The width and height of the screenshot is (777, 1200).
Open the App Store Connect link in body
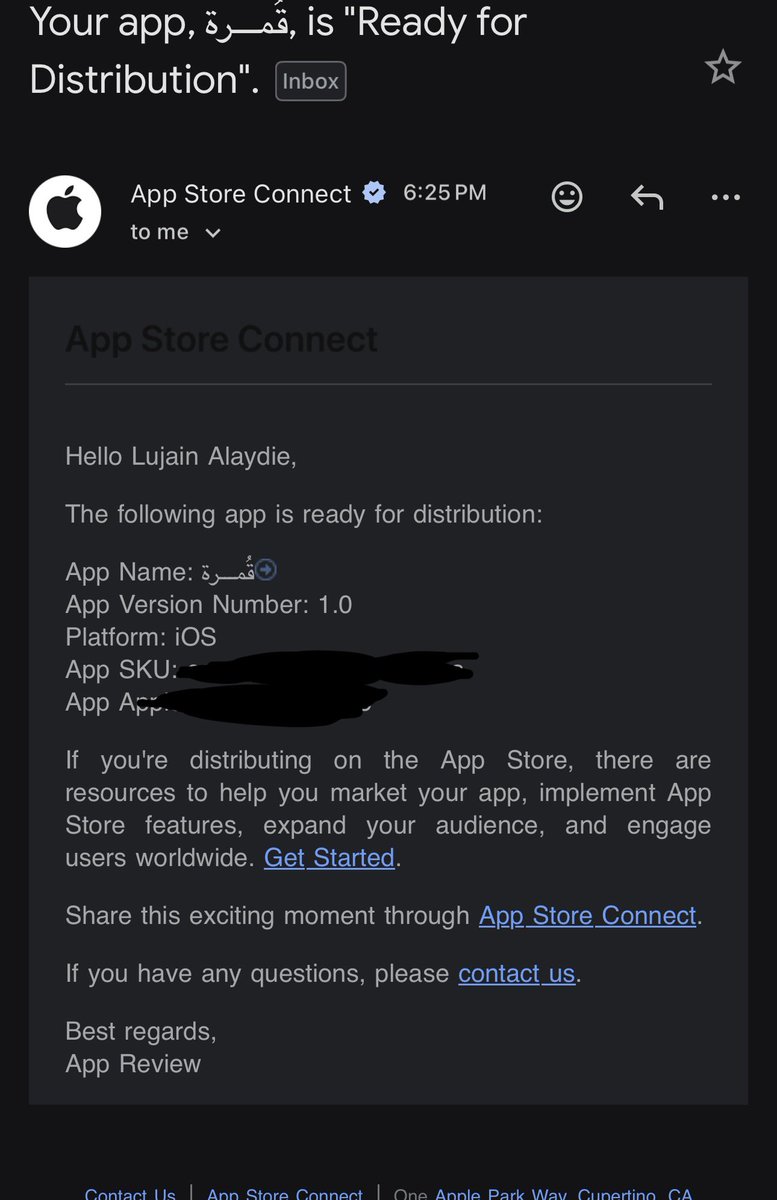point(588,916)
